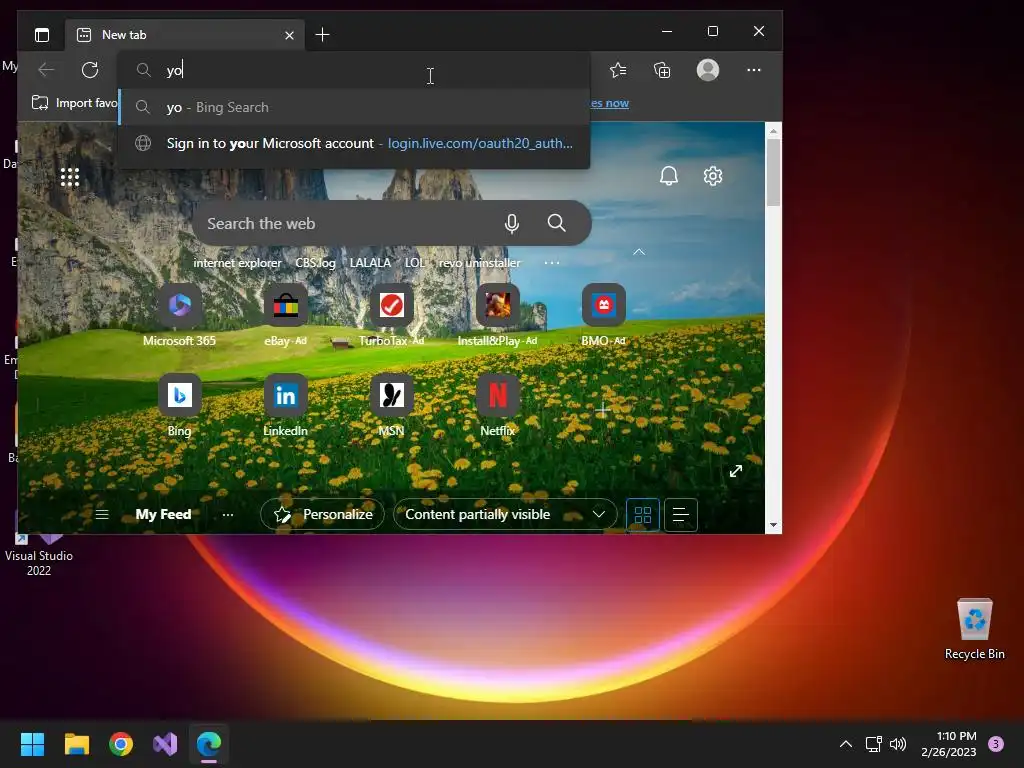Open the app launcher grid icon
1024x768 pixels.
tap(70, 177)
